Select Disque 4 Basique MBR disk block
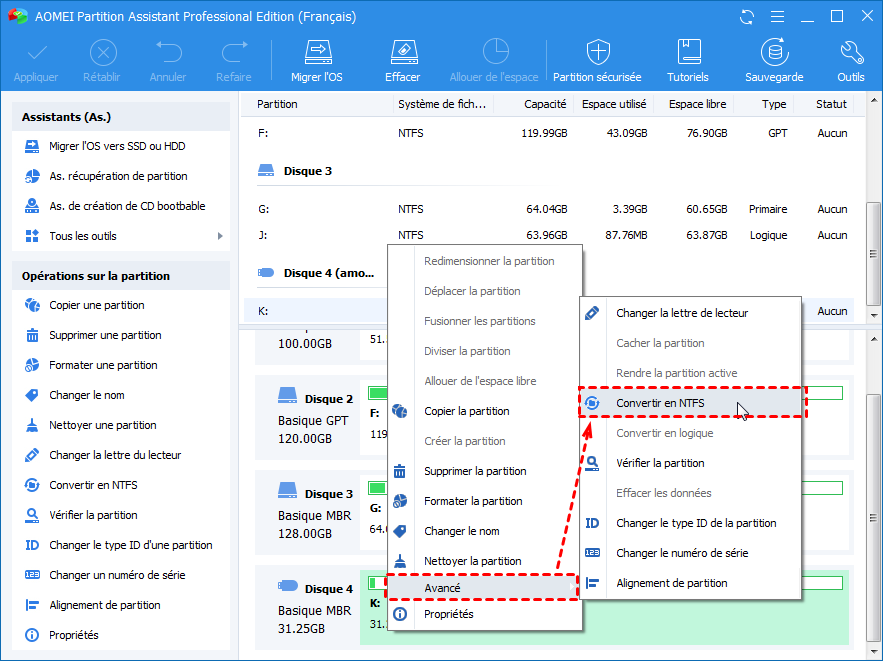This screenshot has width=883, height=661. 307,609
